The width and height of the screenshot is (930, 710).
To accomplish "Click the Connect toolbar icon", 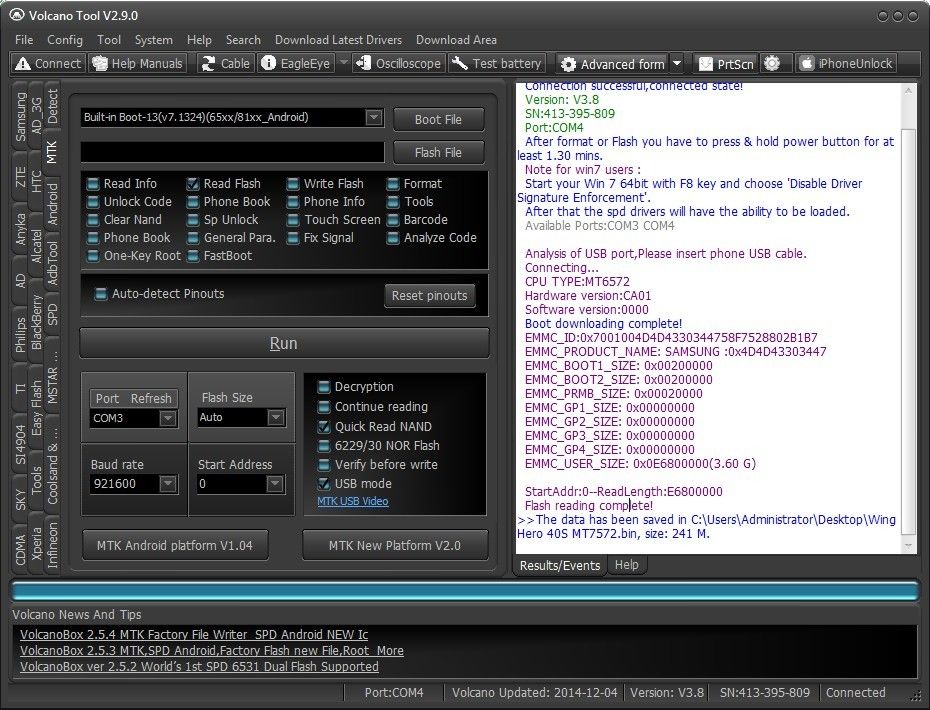I will (24, 64).
